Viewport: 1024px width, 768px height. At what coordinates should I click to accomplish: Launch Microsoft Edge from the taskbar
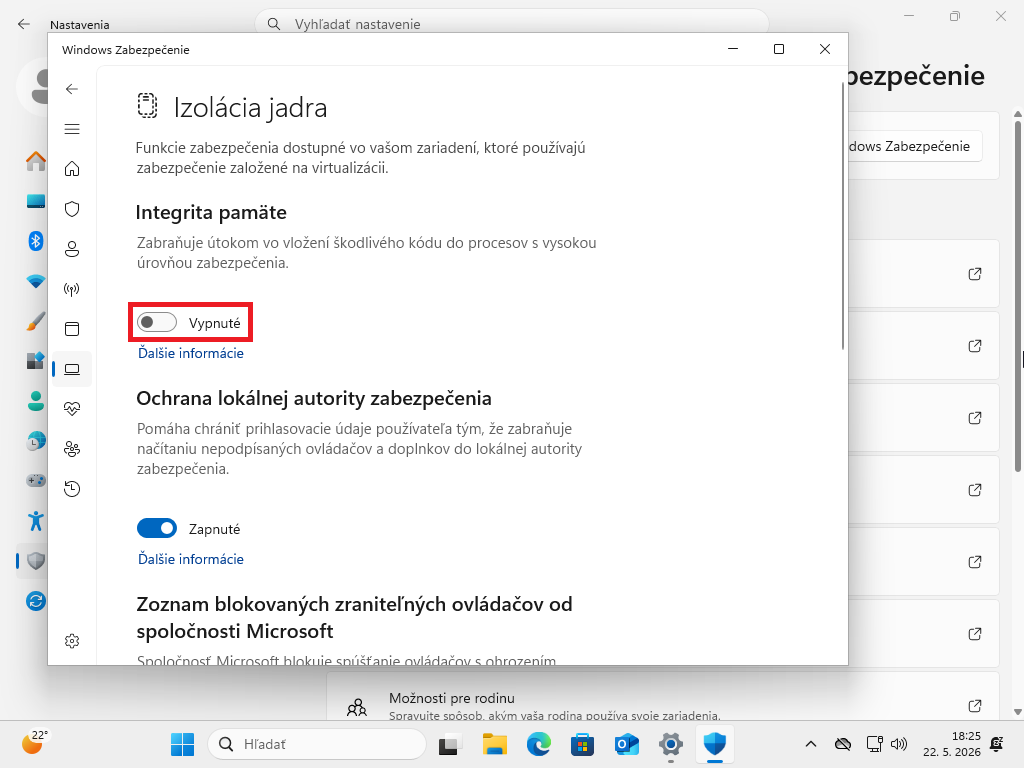pyautogui.click(x=539, y=744)
